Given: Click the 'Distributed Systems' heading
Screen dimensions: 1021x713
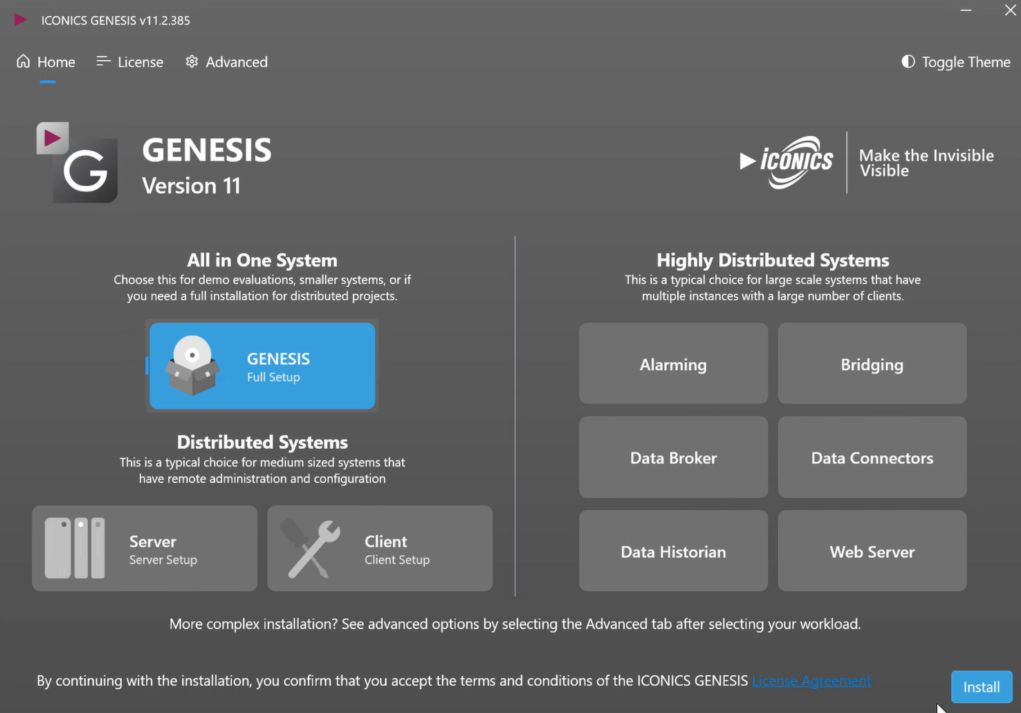Looking at the screenshot, I should click(262, 442).
